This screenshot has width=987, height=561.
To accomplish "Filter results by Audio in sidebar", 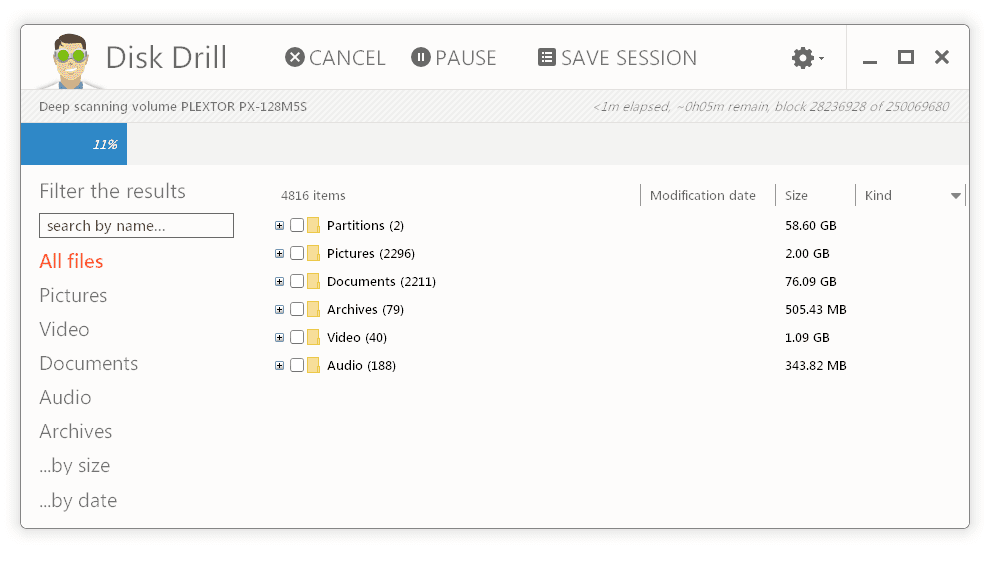I will (x=65, y=397).
